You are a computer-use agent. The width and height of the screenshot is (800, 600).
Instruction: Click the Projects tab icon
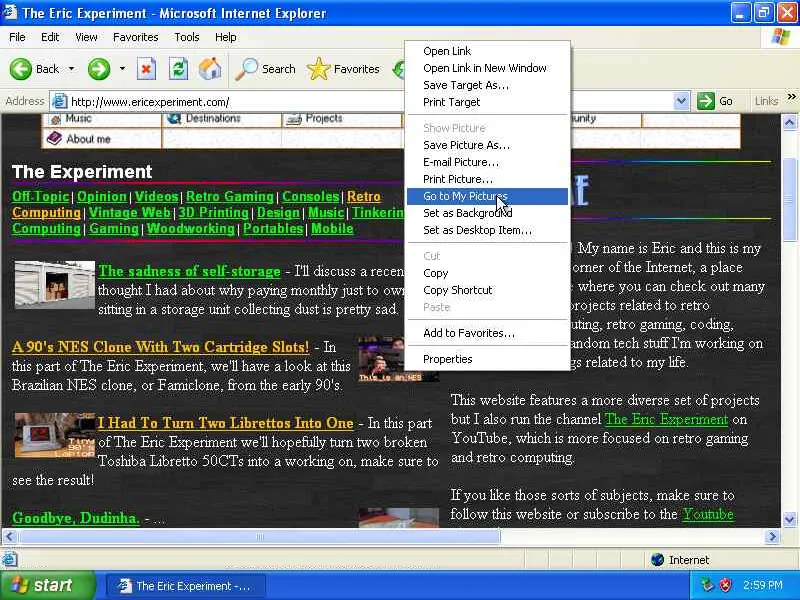click(x=293, y=119)
